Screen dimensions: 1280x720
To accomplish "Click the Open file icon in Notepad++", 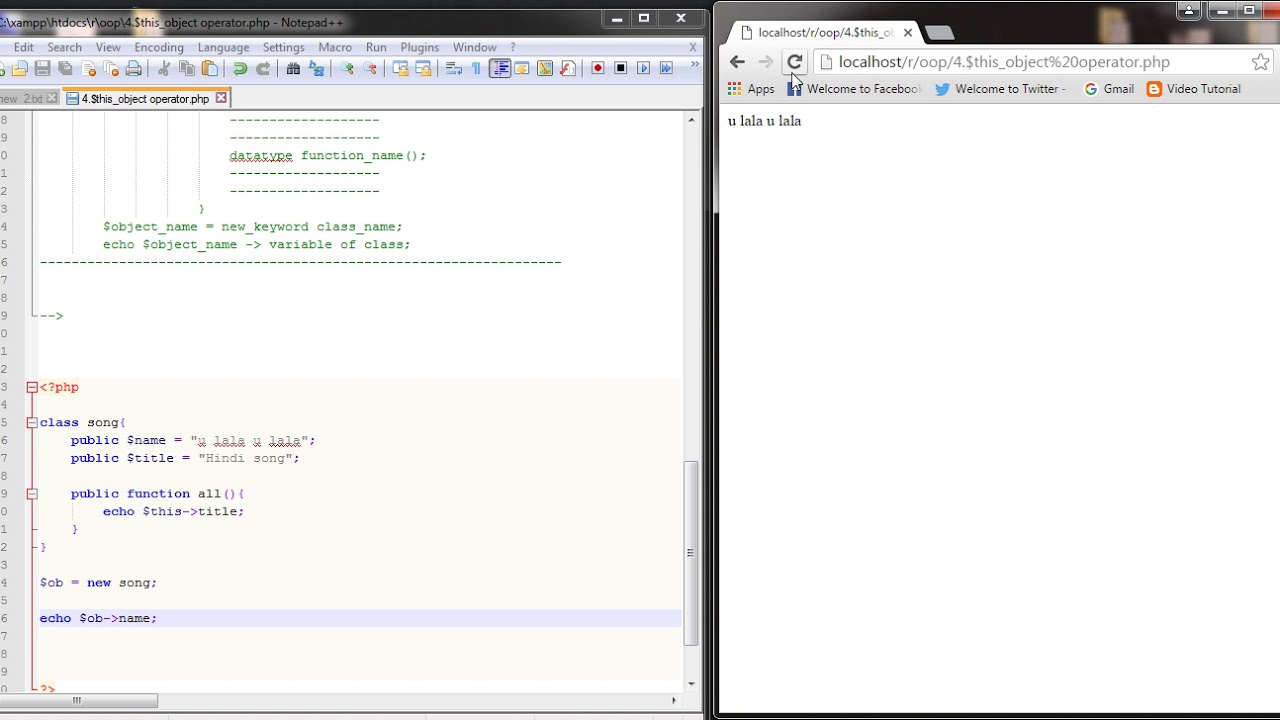I will (x=20, y=68).
